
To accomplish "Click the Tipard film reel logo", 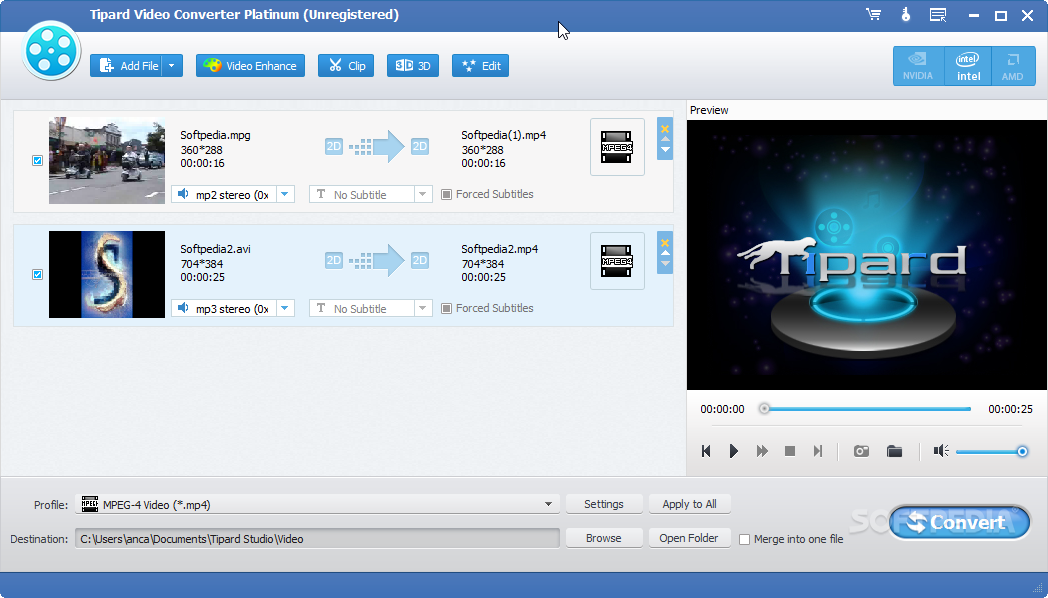I will pyautogui.click(x=51, y=51).
